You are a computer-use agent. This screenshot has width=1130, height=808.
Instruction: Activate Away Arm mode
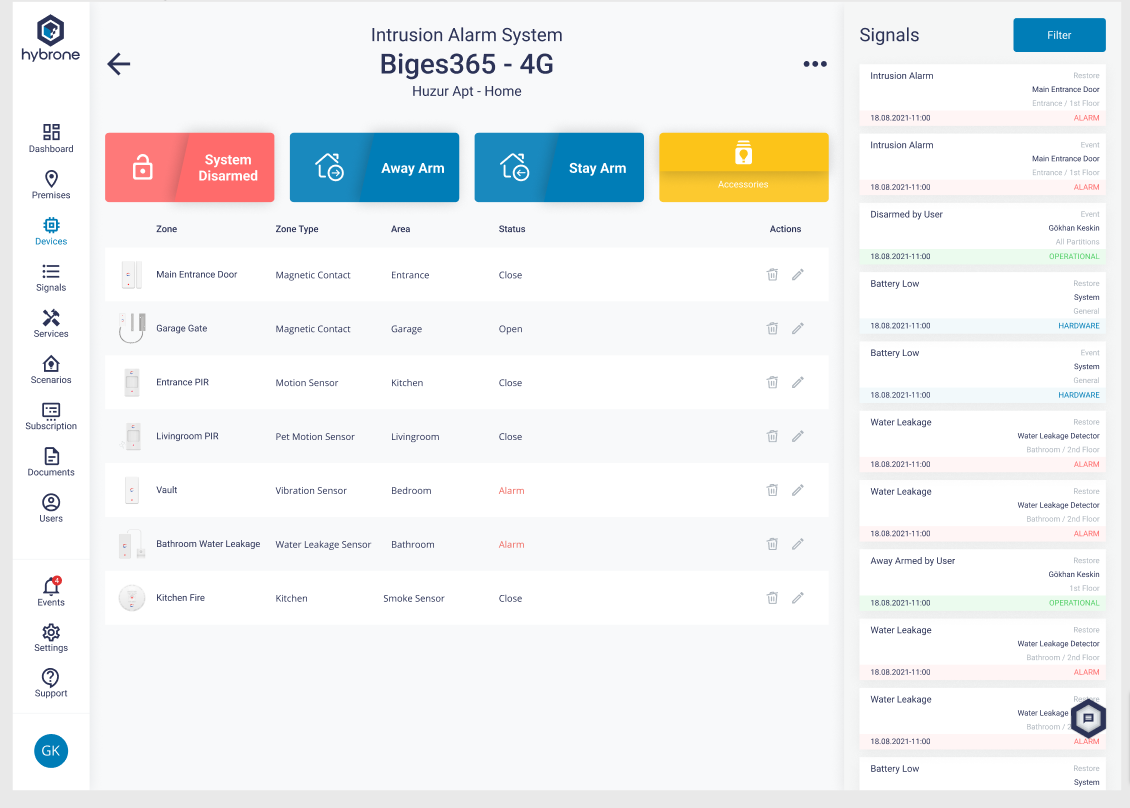[x=374, y=167]
